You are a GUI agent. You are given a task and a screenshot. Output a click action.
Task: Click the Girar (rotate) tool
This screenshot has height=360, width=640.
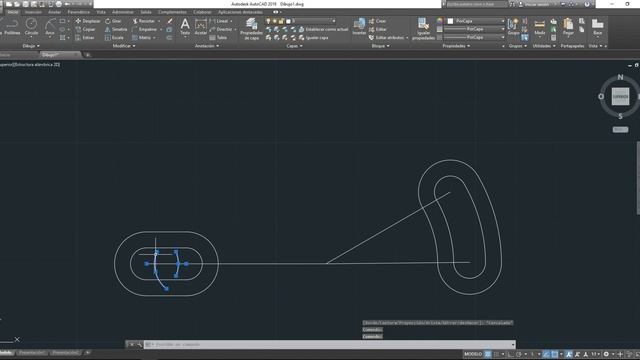click(113, 21)
